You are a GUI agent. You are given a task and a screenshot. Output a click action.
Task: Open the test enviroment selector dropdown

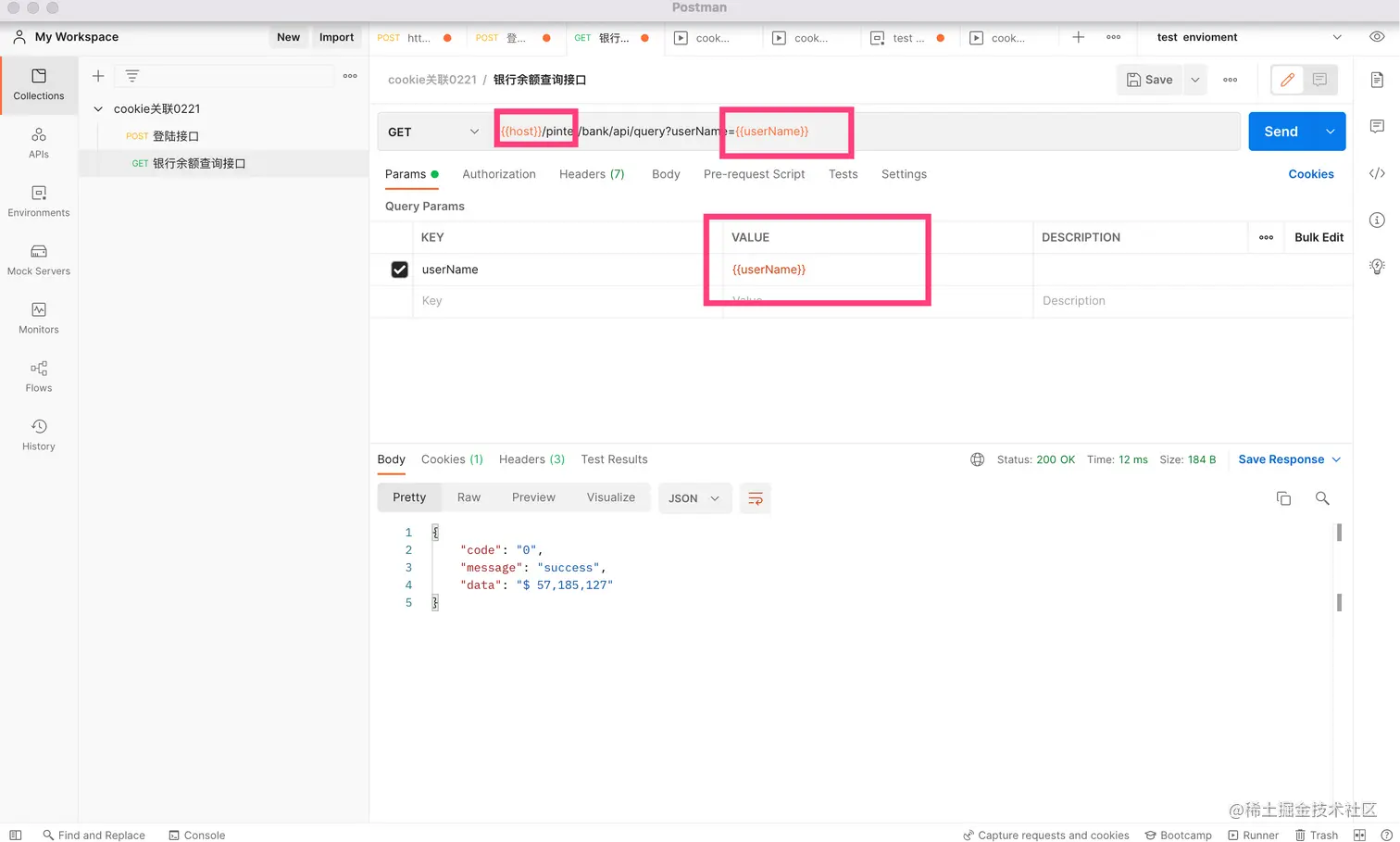click(1249, 37)
